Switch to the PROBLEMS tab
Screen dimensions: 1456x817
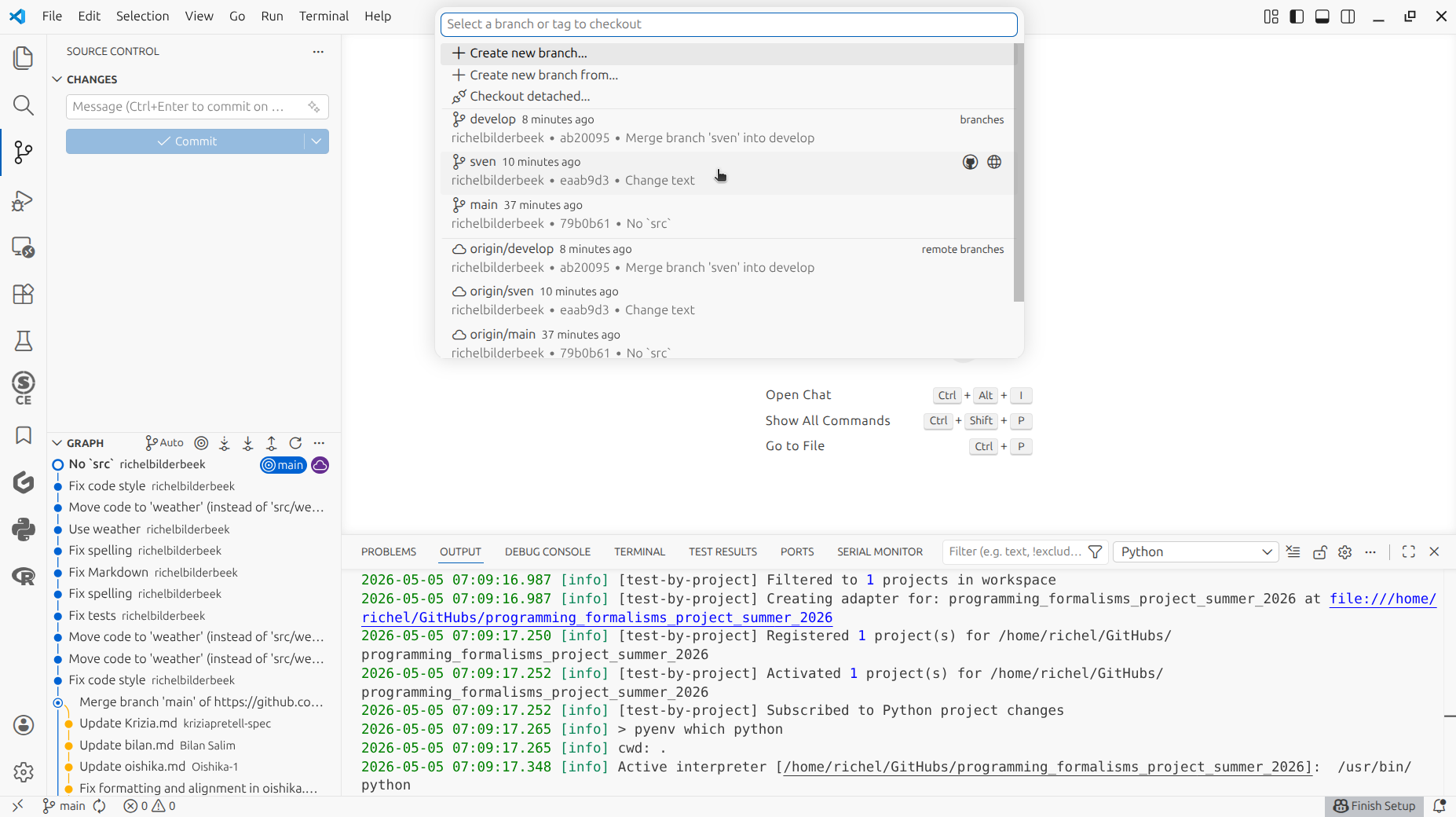[389, 551]
